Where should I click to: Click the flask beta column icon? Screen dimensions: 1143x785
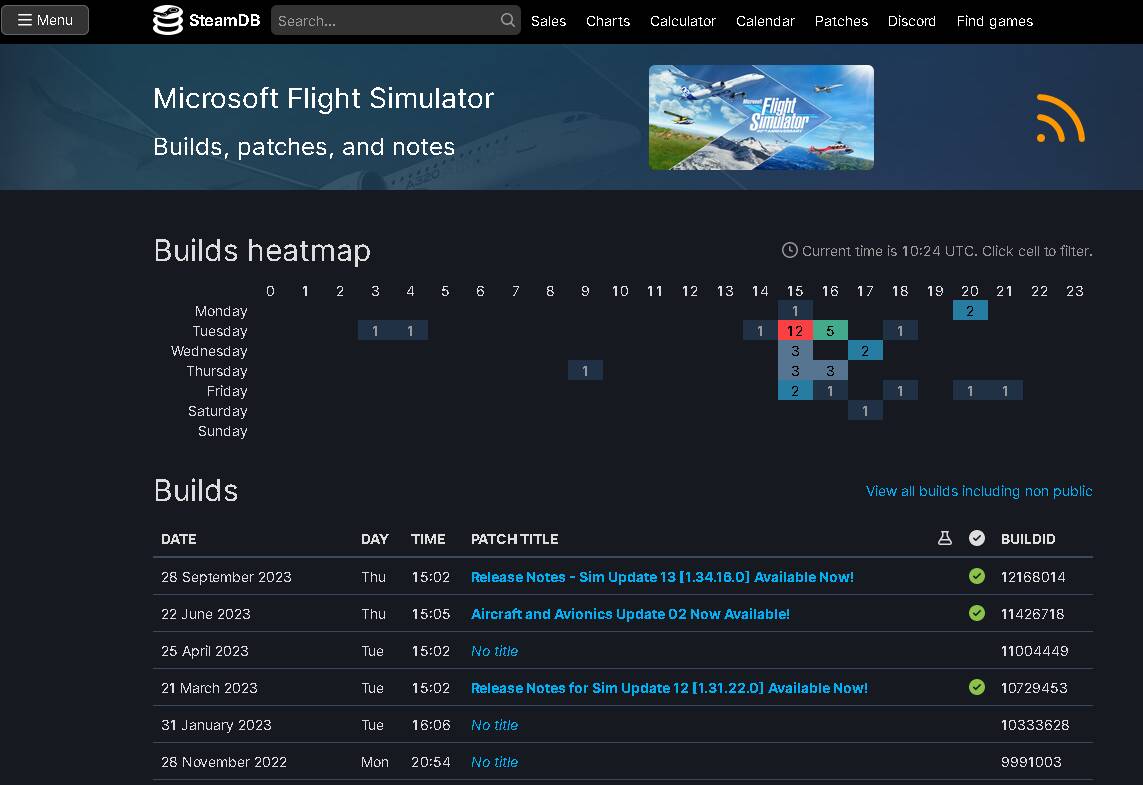(x=944, y=538)
